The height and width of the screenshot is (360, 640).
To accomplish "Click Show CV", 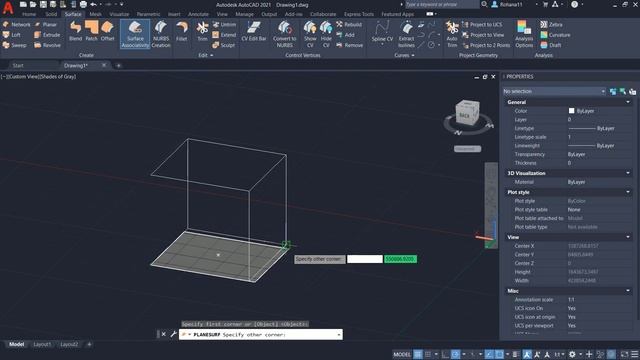I will click(x=310, y=34).
